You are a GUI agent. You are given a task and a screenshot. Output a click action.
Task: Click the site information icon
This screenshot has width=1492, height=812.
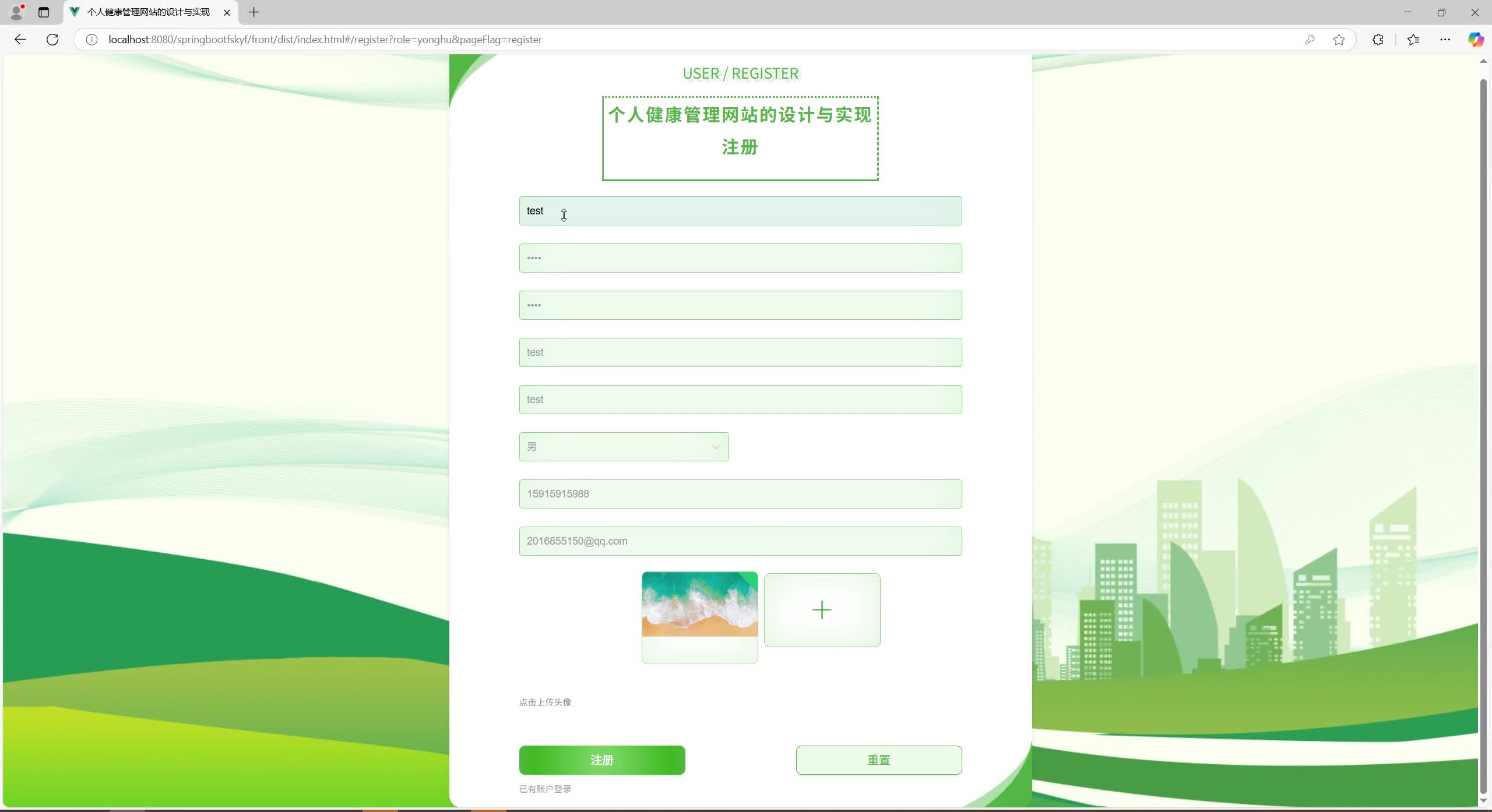(x=91, y=39)
